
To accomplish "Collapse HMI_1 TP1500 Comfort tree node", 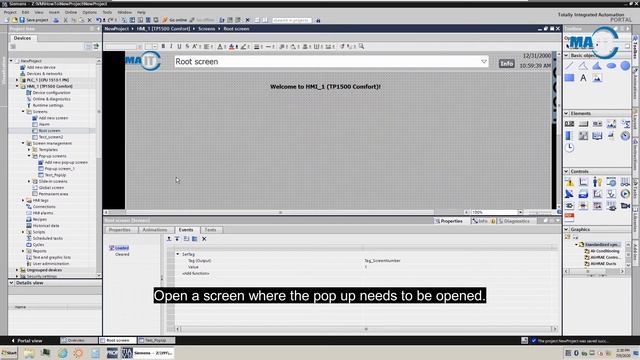I will pyautogui.click(x=17, y=86).
